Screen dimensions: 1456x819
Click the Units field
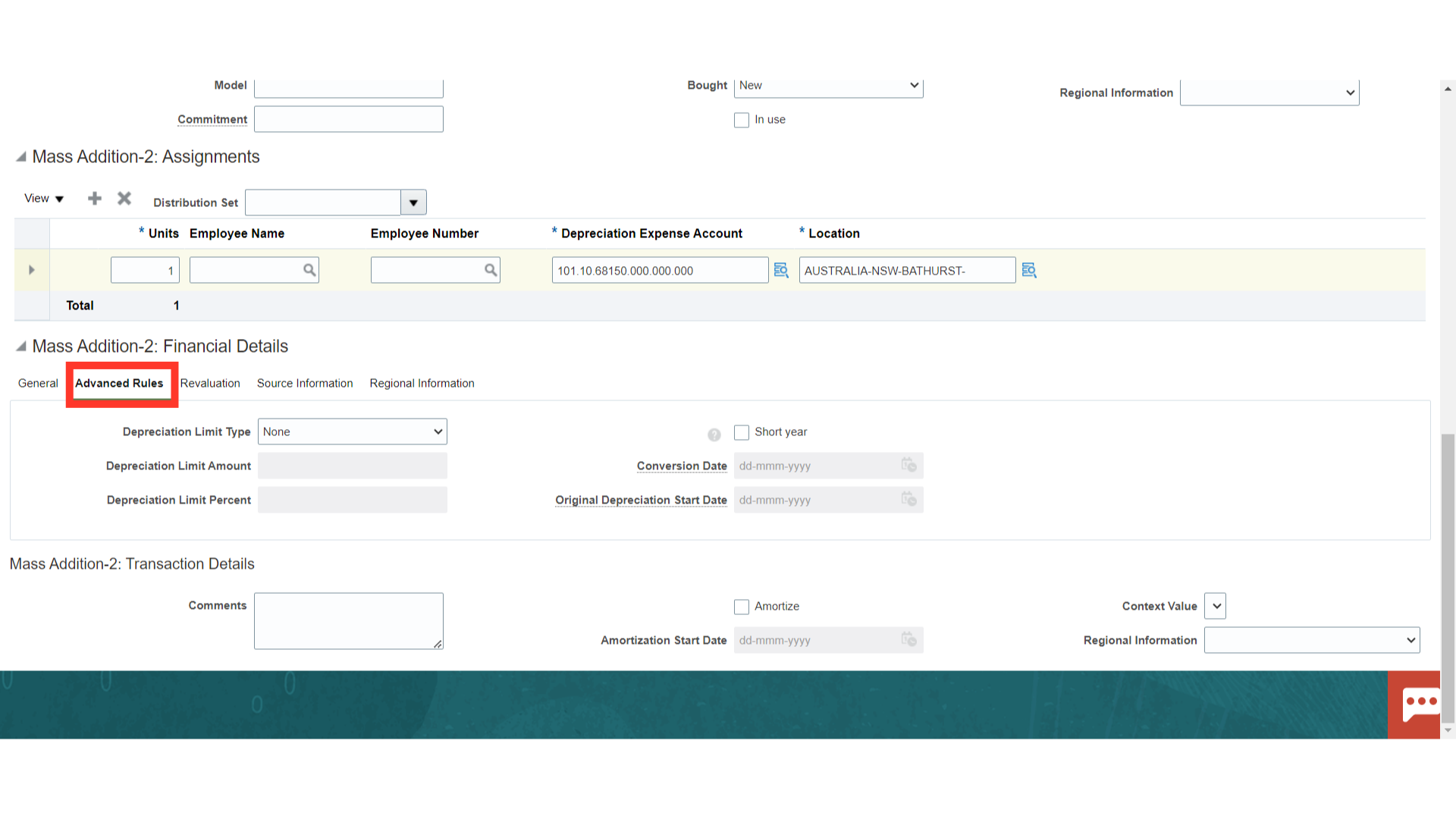[x=145, y=270]
